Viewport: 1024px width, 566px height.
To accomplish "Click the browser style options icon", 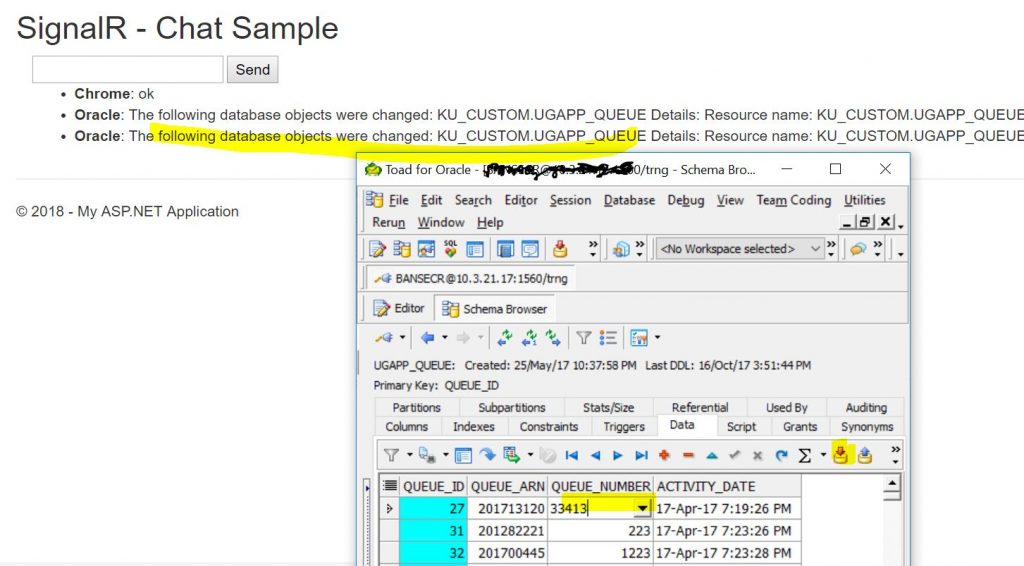I will click(x=639, y=338).
